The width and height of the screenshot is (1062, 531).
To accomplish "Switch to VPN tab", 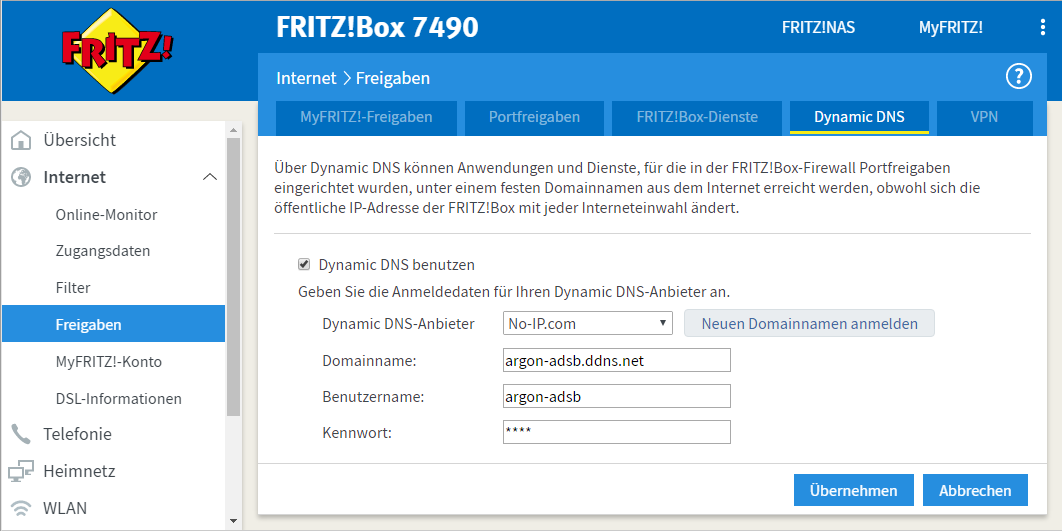I will point(984,117).
